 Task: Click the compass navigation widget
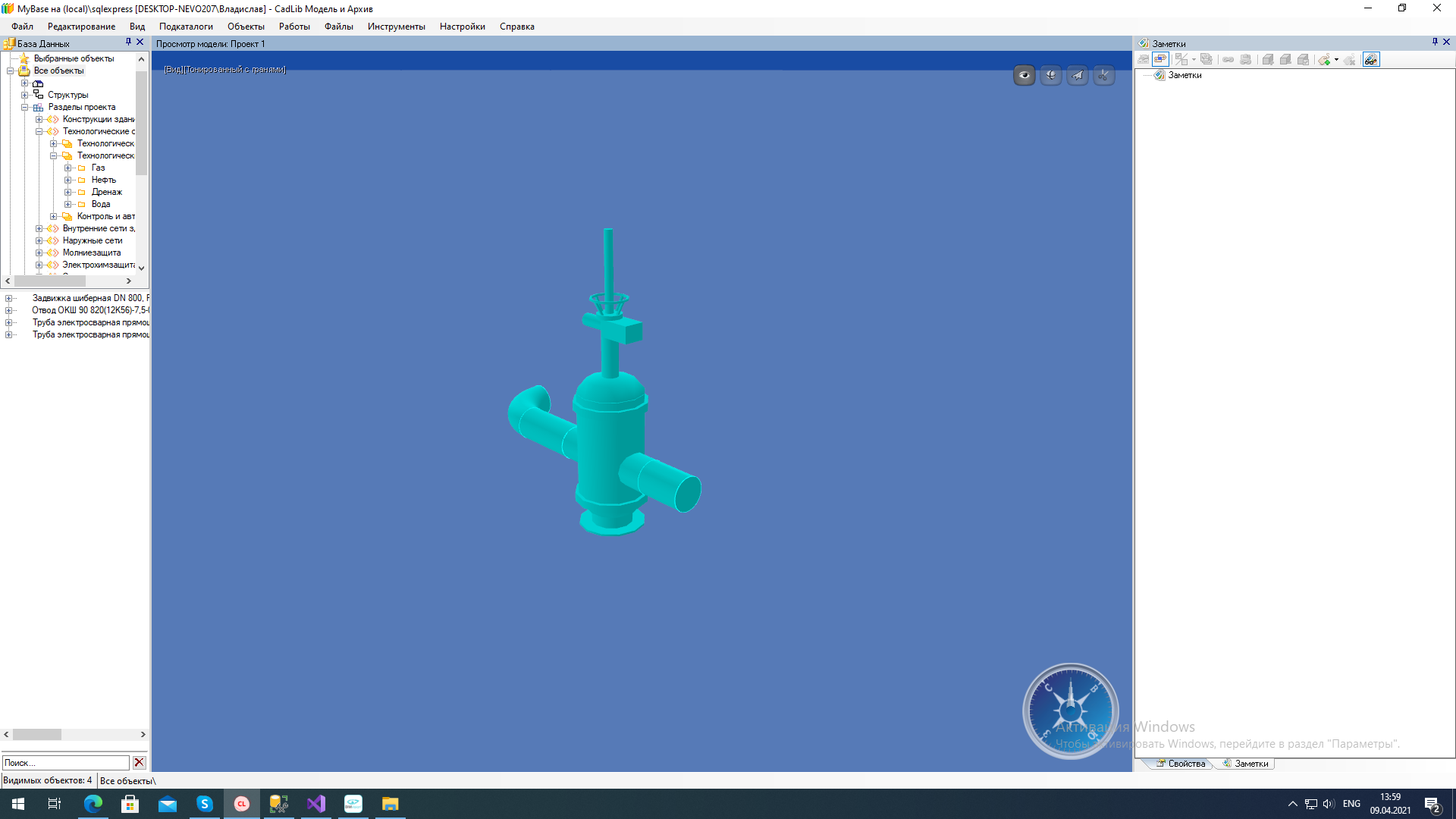tap(1070, 711)
